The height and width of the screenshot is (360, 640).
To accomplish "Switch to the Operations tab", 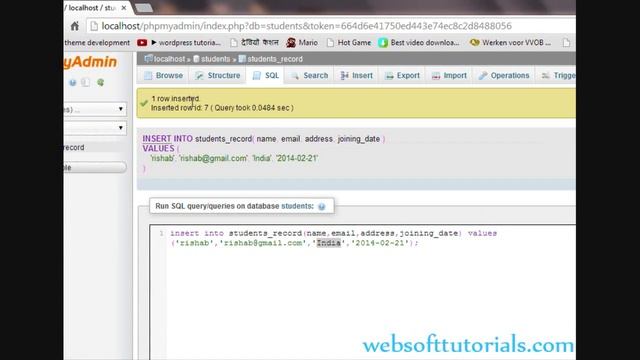I will click(504, 76).
